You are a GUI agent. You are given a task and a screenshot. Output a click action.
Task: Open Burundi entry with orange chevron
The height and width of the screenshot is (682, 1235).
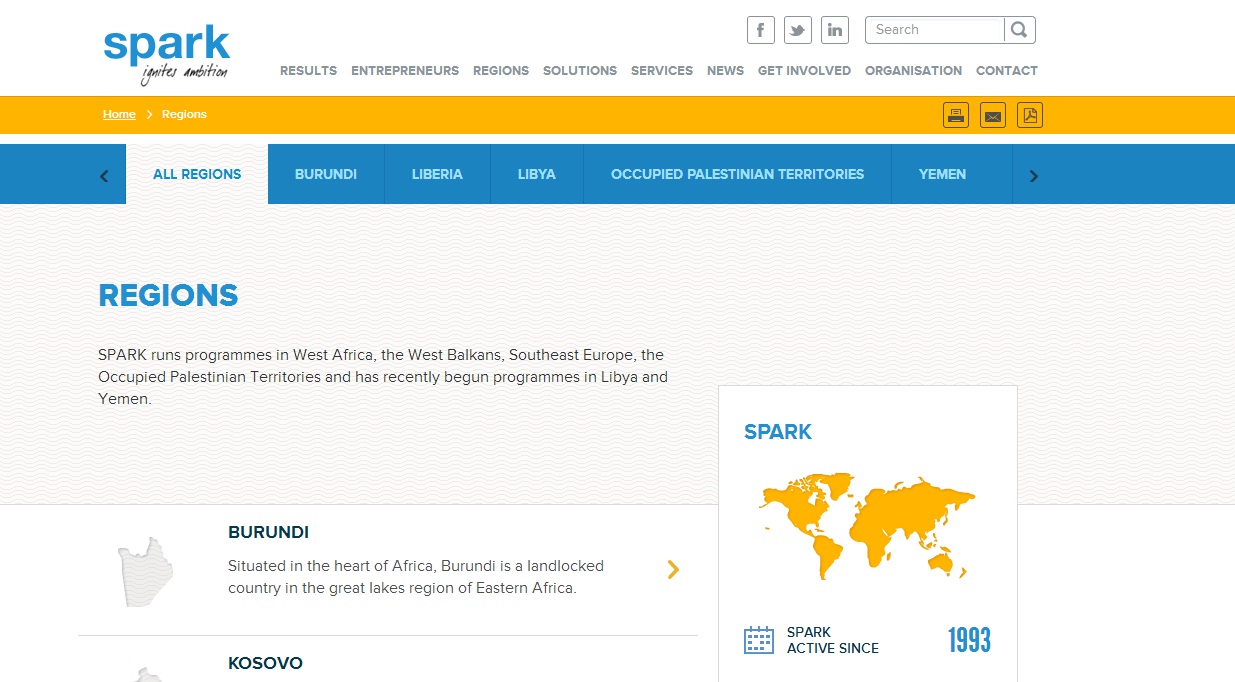tap(673, 569)
